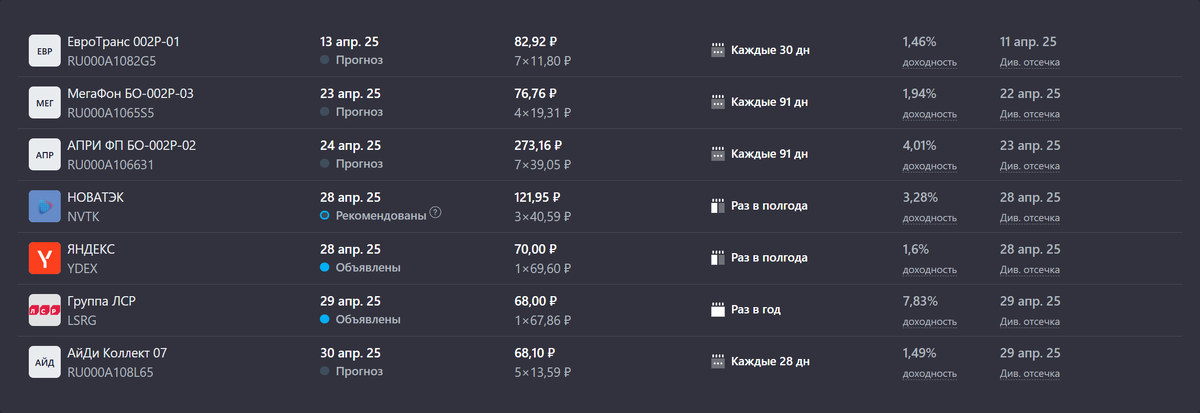This screenshot has height=413, width=1200.
Task: Click the доходность label under 7,83%
Action: coord(929,321)
